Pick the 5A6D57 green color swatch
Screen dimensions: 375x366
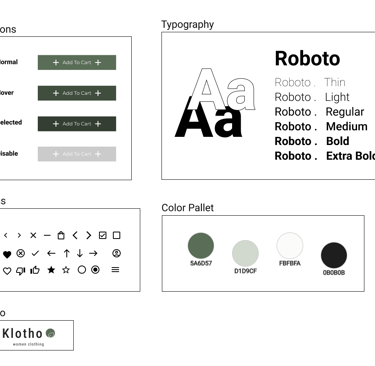201,246
